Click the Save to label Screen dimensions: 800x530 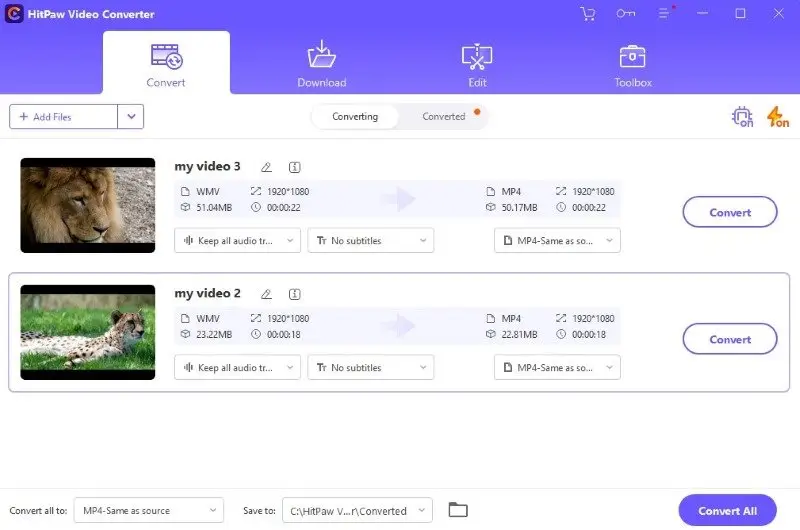click(259, 511)
